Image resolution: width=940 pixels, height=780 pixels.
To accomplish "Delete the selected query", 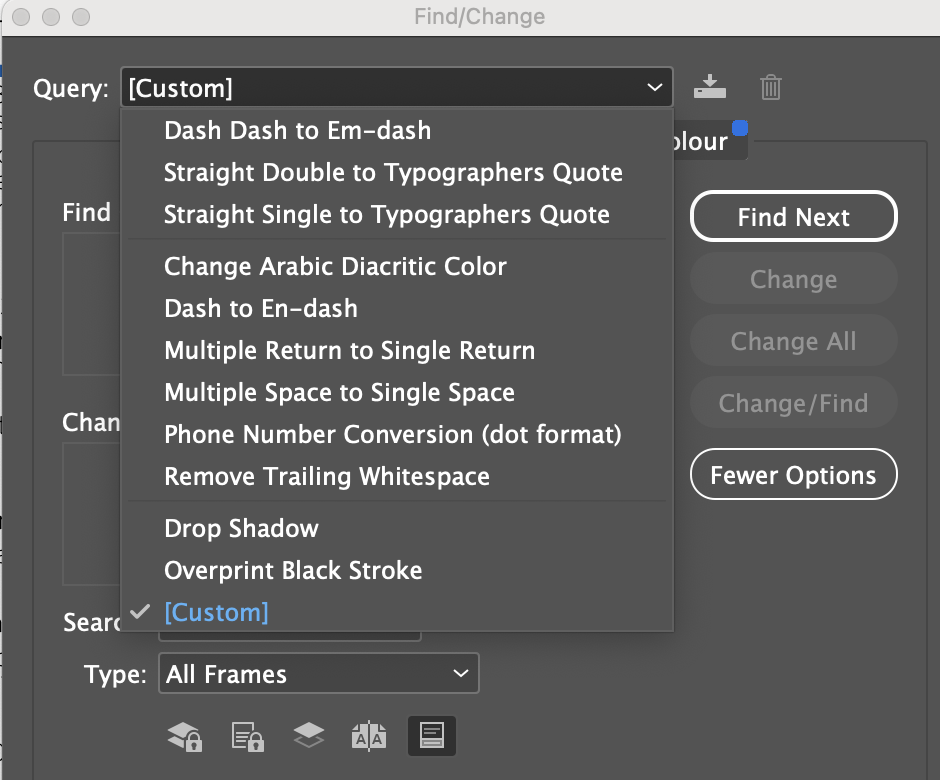I will click(x=770, y=87).
